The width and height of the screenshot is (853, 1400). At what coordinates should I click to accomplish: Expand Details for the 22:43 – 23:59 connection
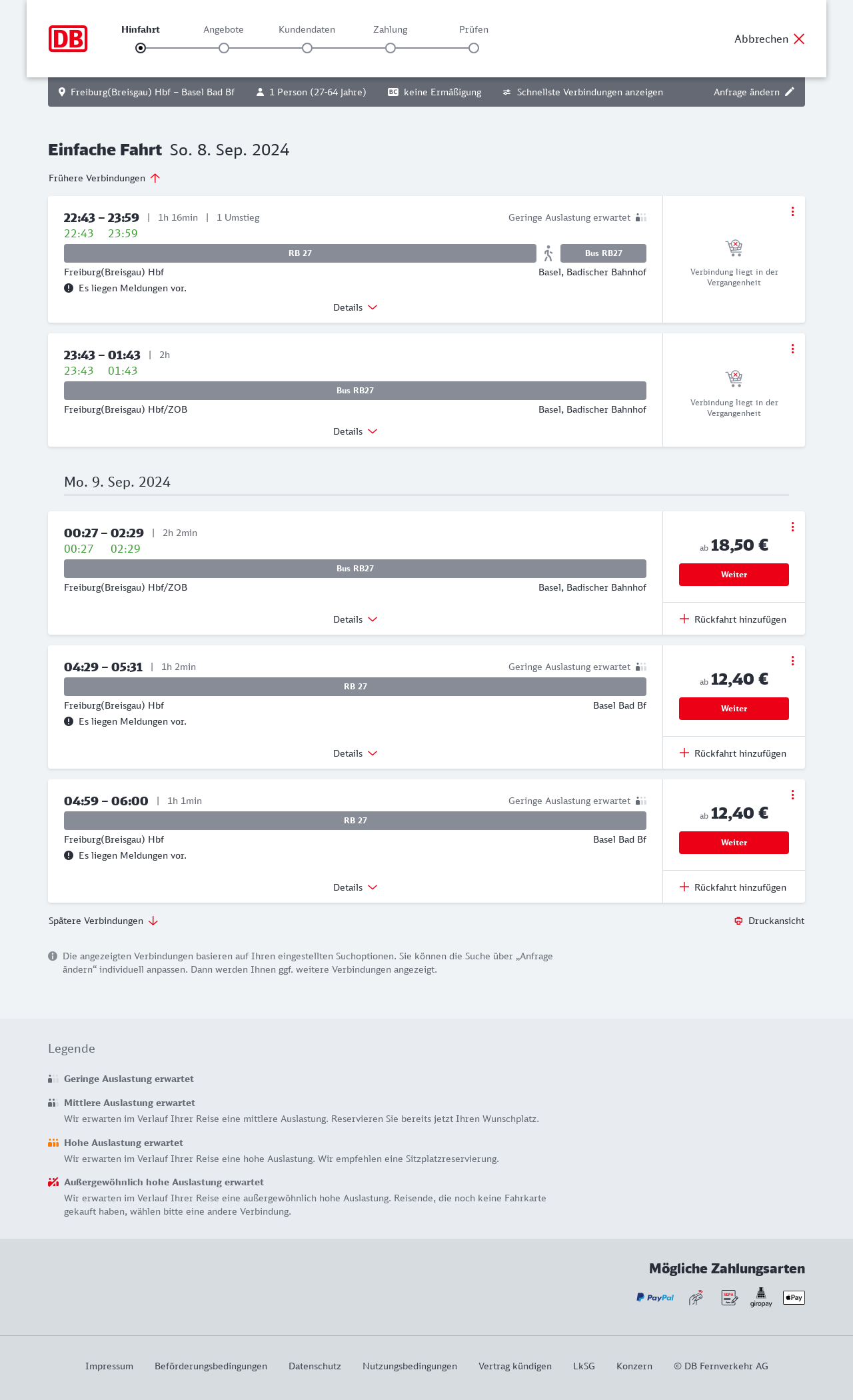[x=355, y=307]
